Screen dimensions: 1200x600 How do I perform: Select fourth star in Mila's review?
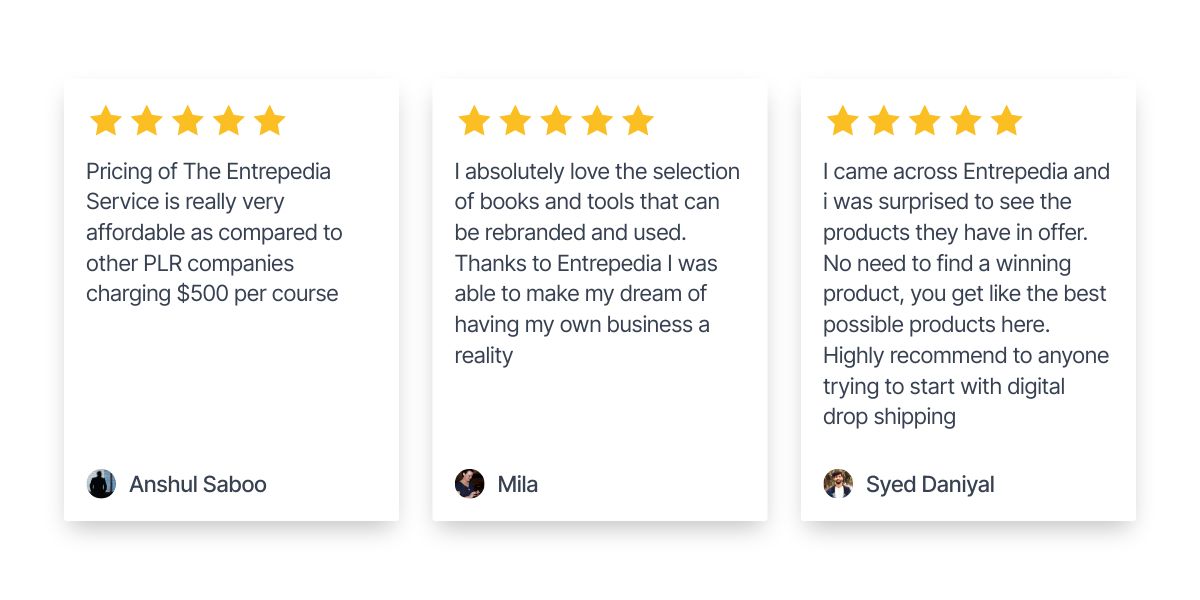click(x=596, y=121)
